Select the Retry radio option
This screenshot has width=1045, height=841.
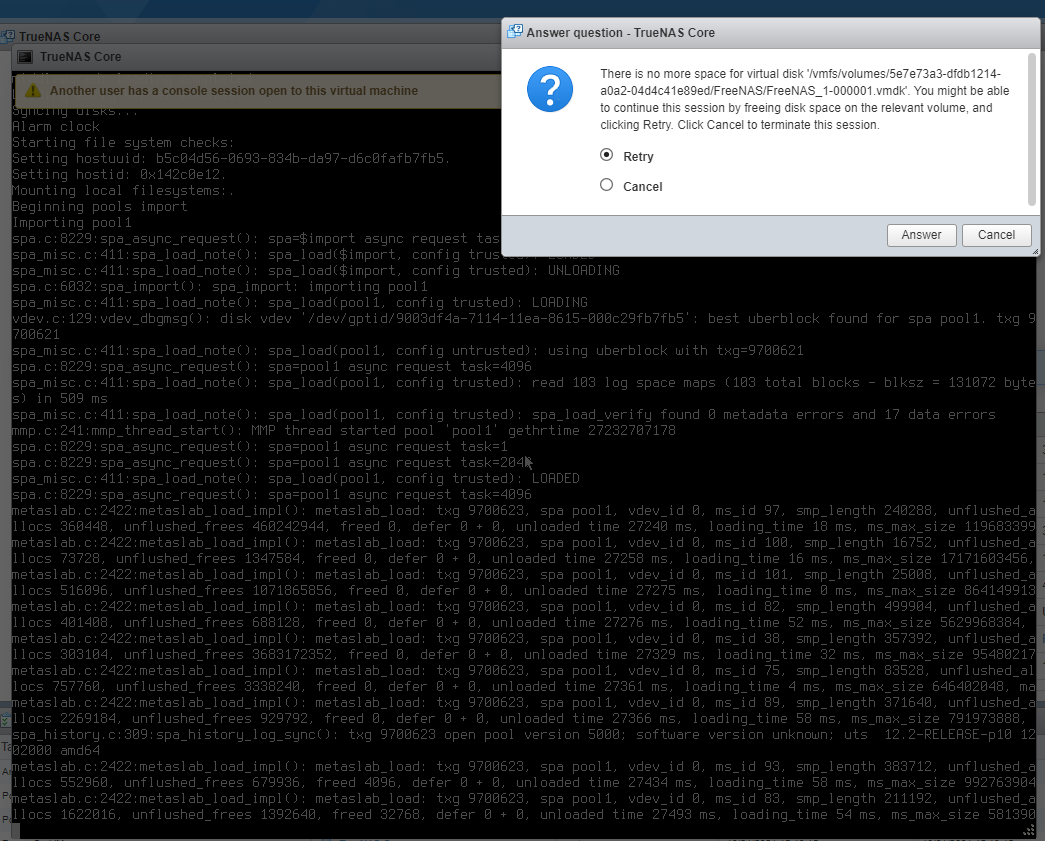pyautogui.click(x=606, y=155)
